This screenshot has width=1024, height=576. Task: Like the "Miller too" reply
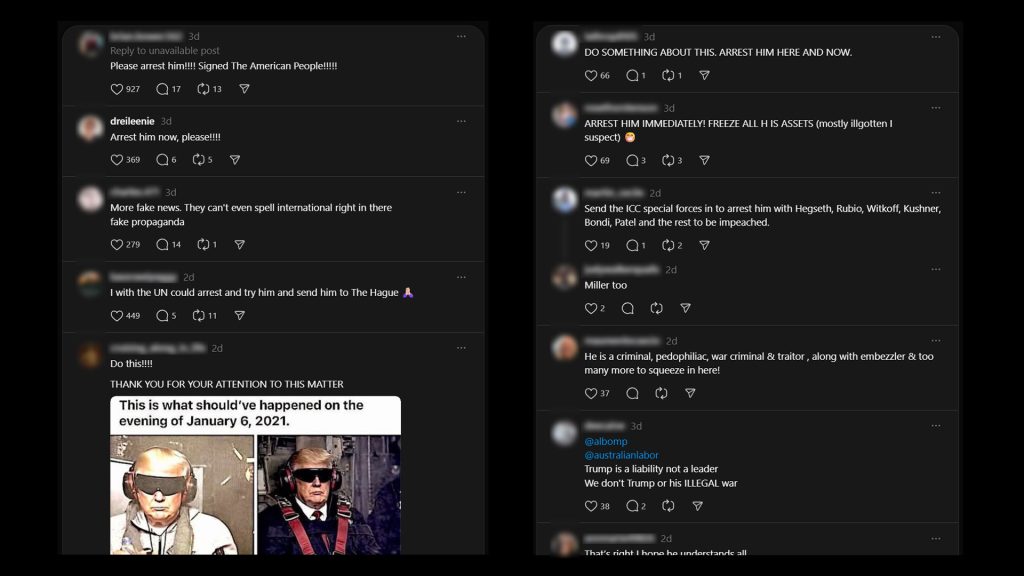591,308
